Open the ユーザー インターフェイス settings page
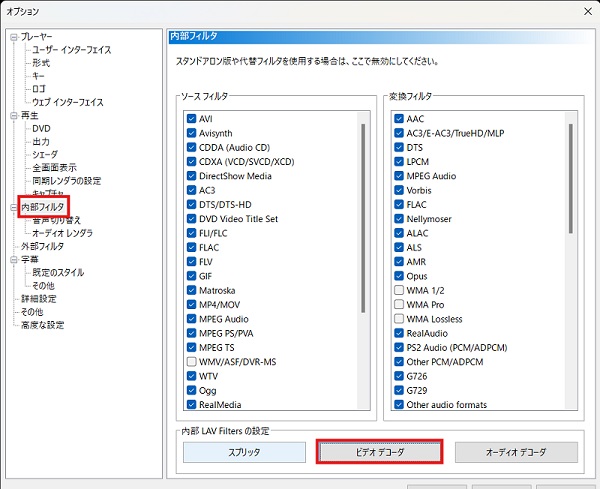The image size is (600, 489). 71,50
